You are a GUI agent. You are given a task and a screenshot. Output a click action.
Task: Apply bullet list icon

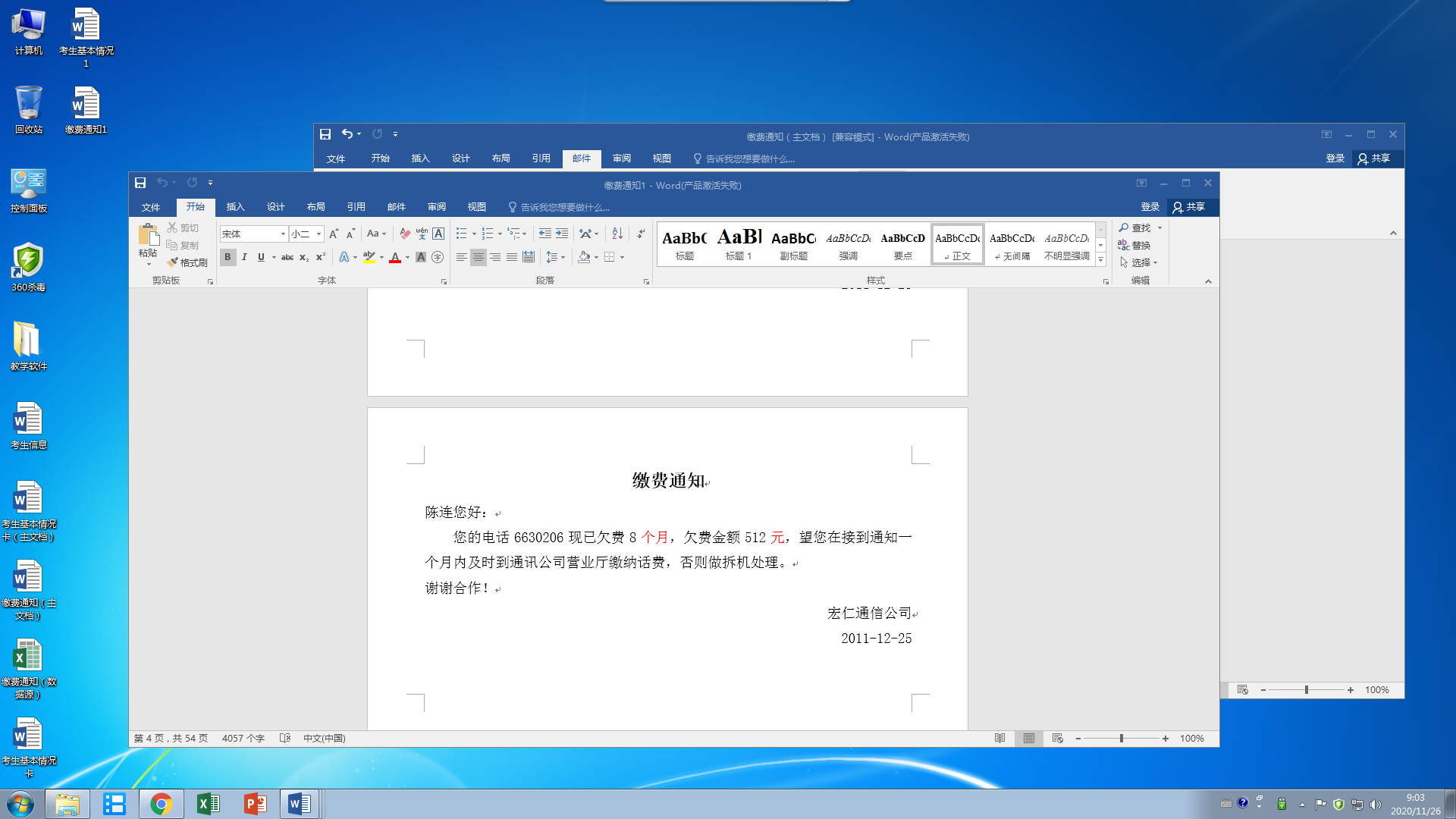[461, 234]
